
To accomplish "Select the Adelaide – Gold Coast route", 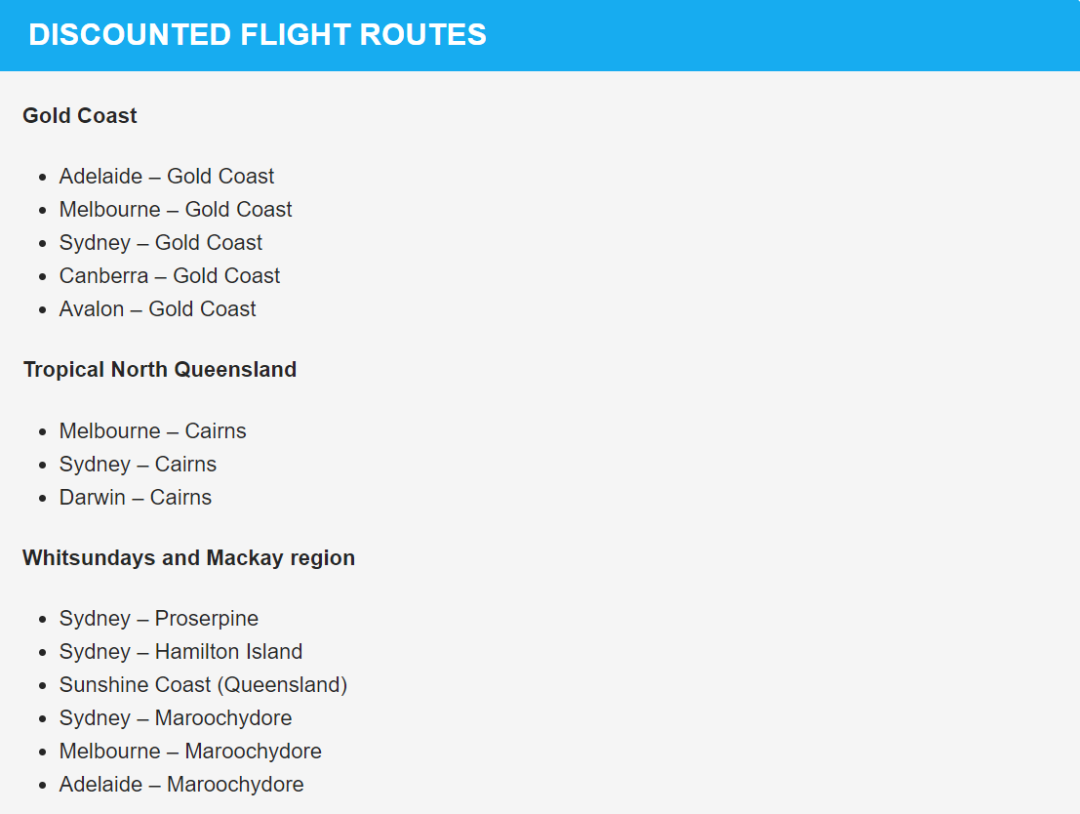I will [167, 176].
